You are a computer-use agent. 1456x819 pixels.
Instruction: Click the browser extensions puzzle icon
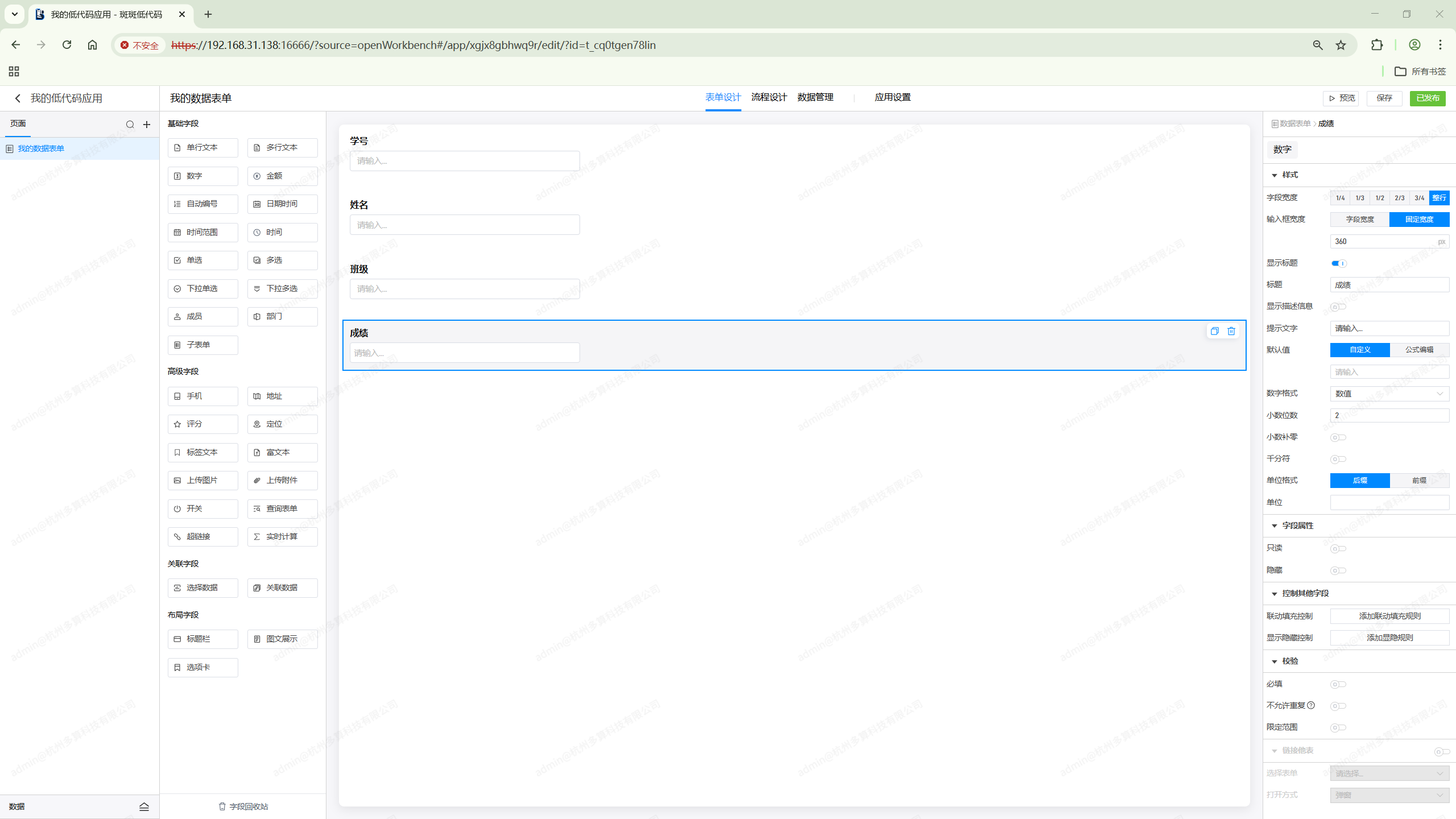pos(1377,45)
